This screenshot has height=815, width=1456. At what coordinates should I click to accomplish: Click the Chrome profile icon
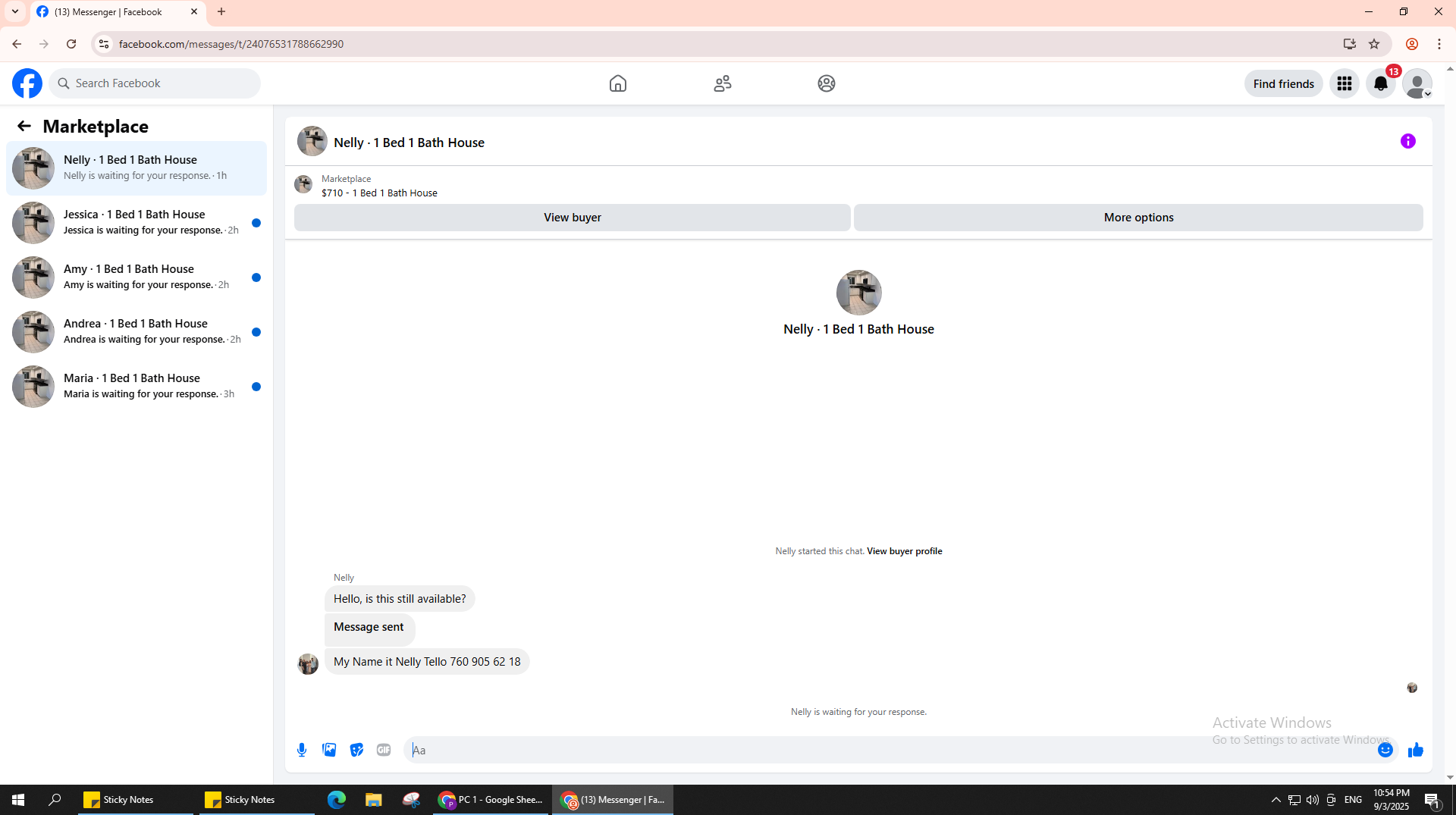[1412, 44]
